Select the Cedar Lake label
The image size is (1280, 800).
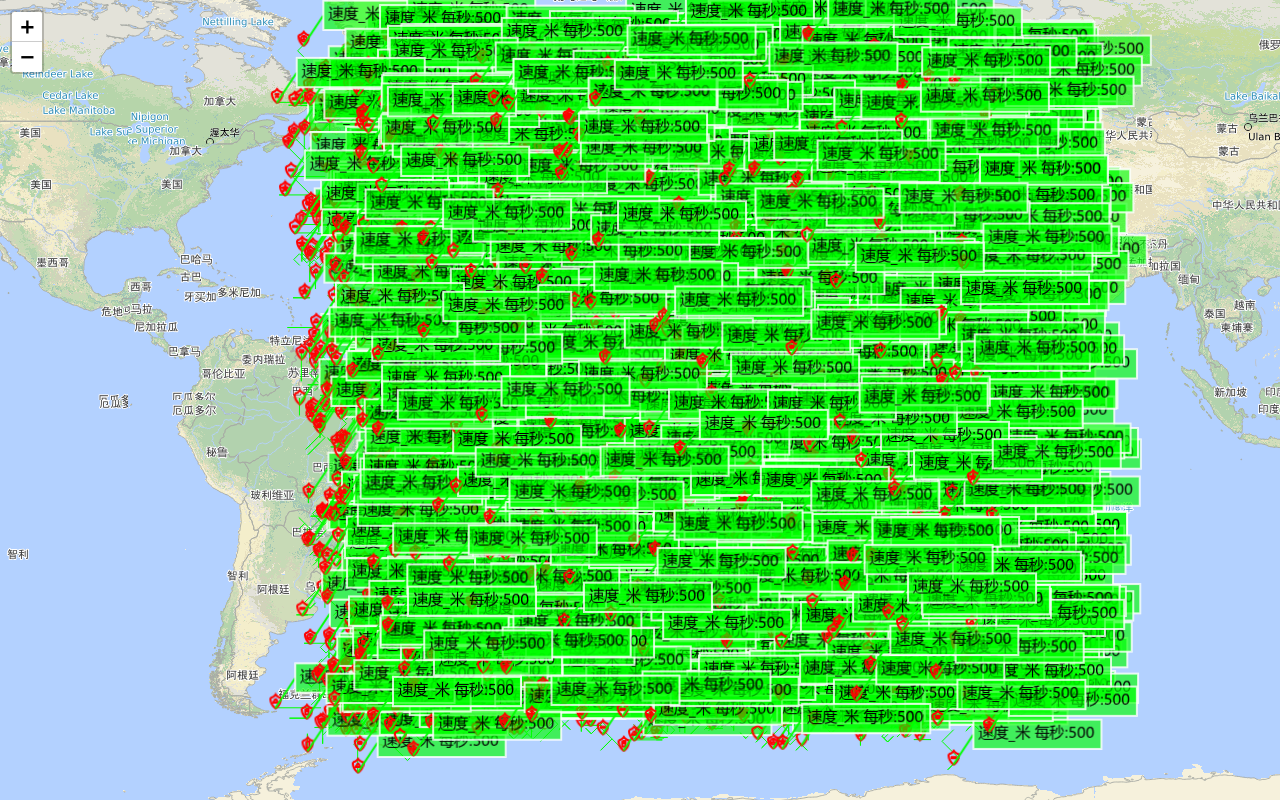tap(71, 96)
